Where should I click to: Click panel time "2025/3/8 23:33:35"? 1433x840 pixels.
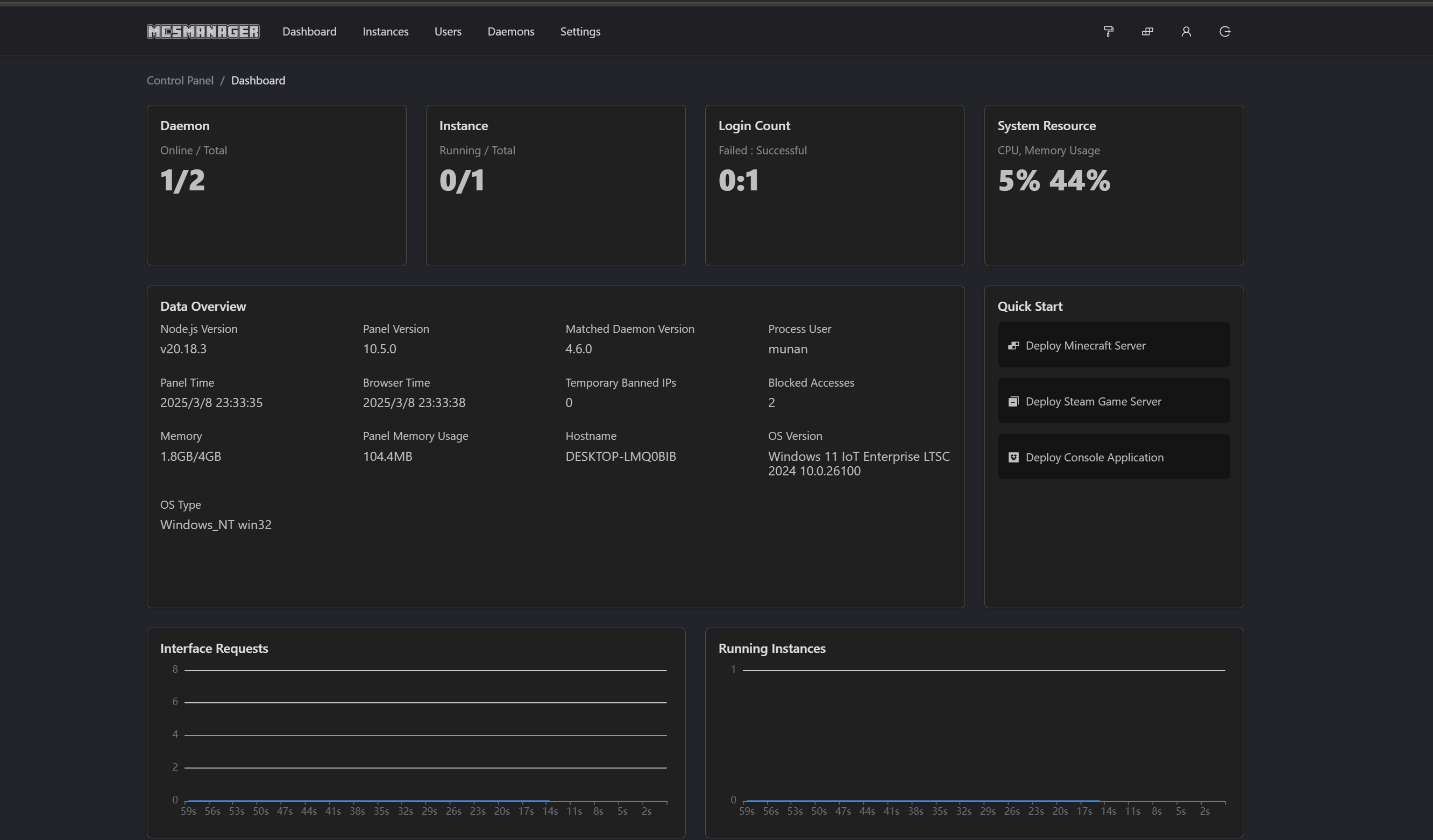(x=211, y=402)
